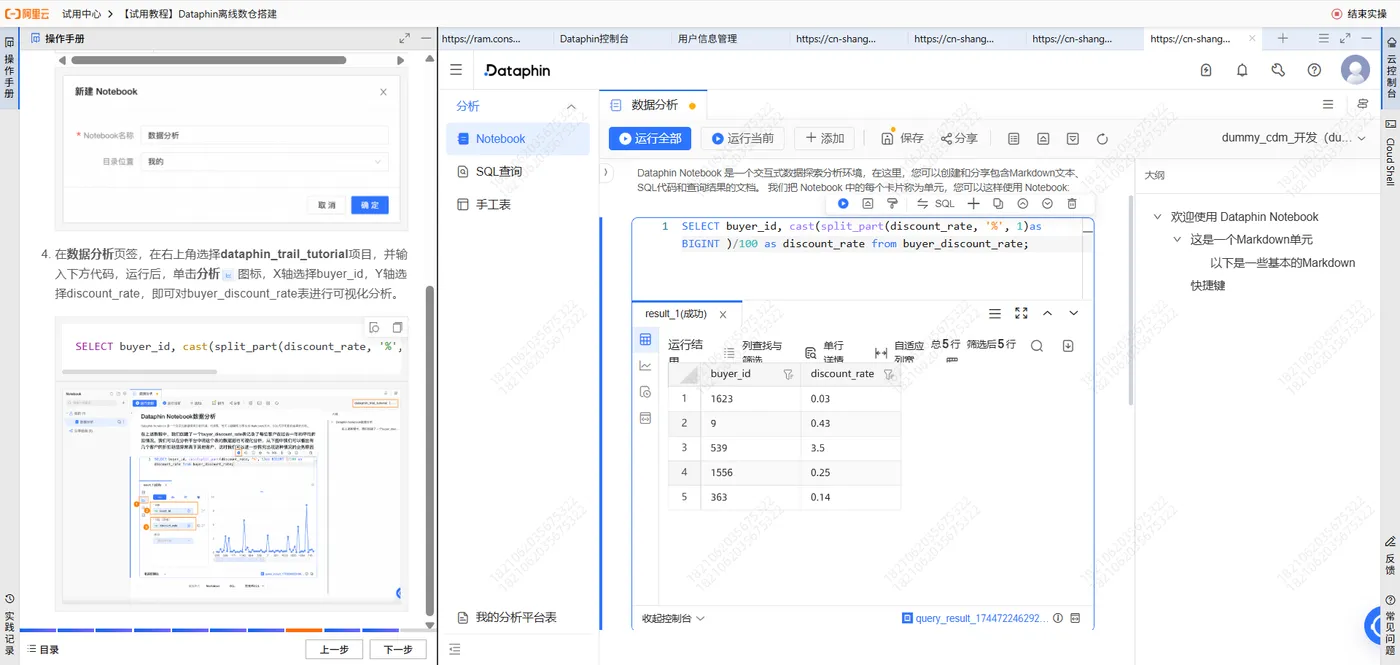Open the chart analysis icon in result sidebar
The width and height of the screenshot is (1400, 665).
[x=645, y=366]
